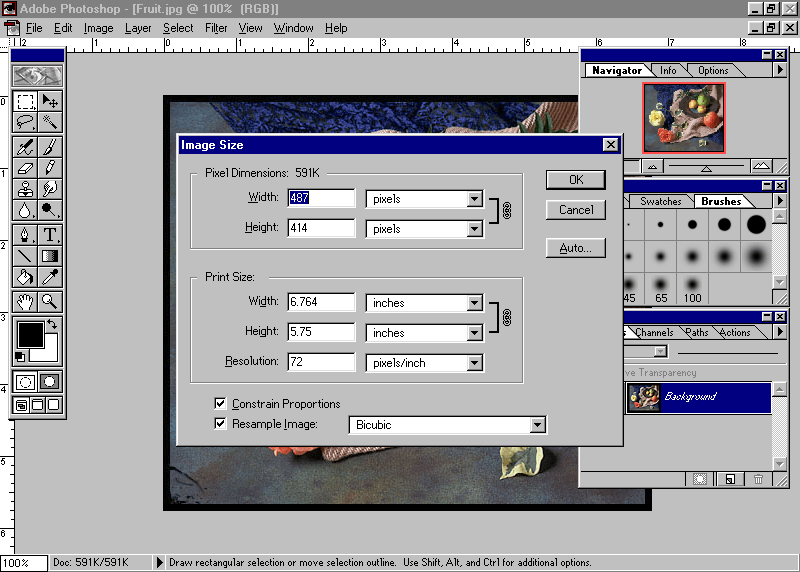Switch to the Swatches tab

click(x=661, y=201)
